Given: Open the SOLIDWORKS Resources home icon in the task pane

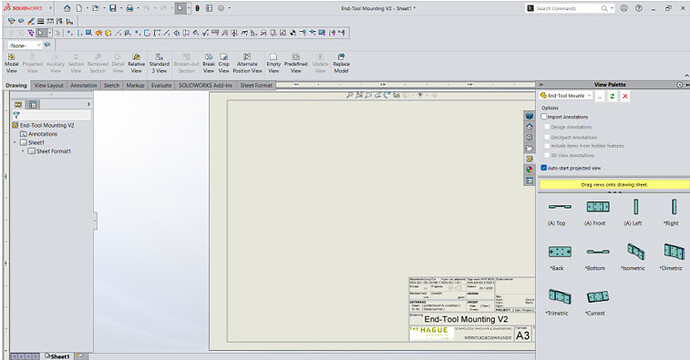Looking at the screenshot, I should pos(529,126).
